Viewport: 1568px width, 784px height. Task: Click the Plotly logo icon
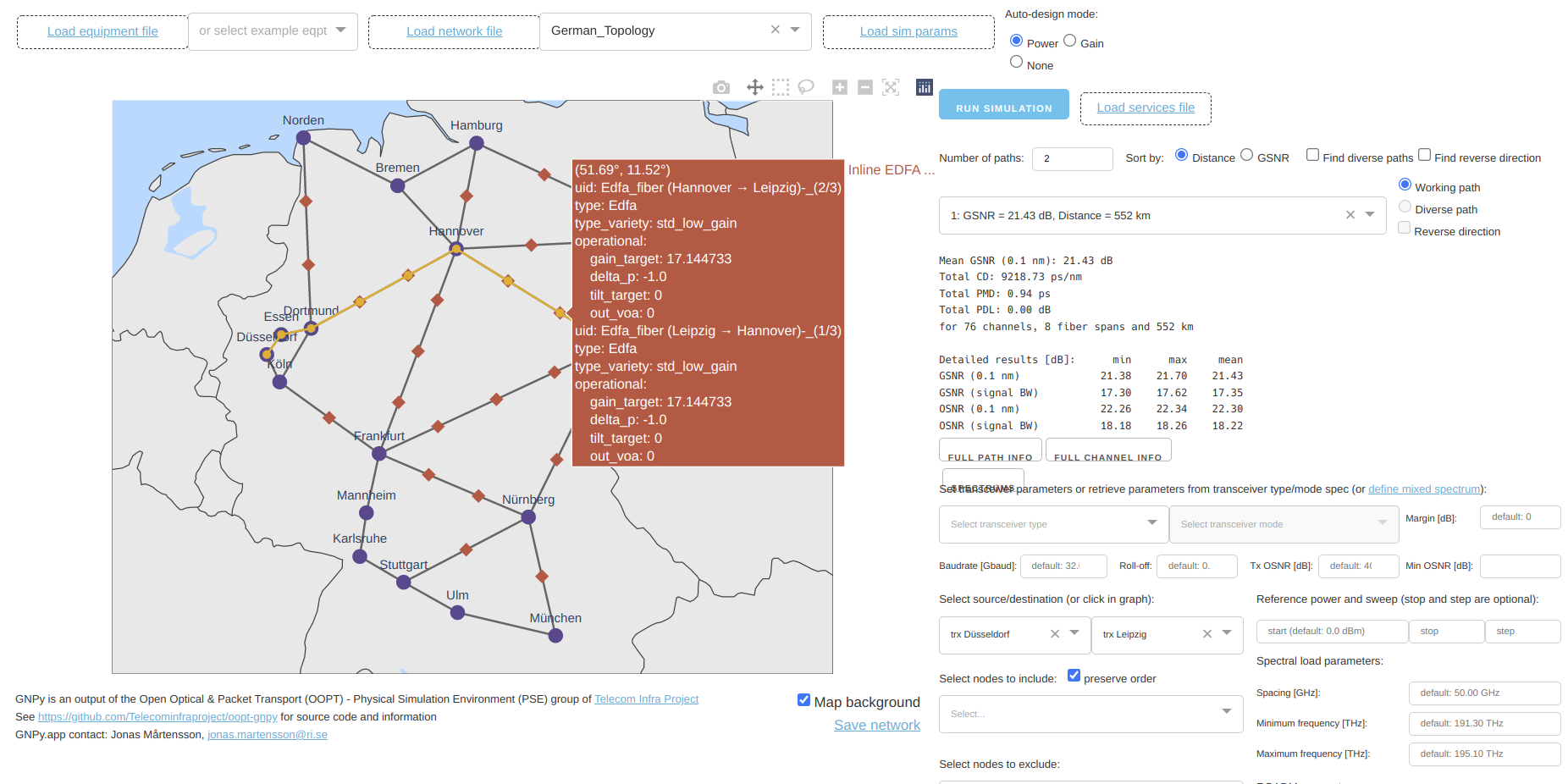coord(925,87)
